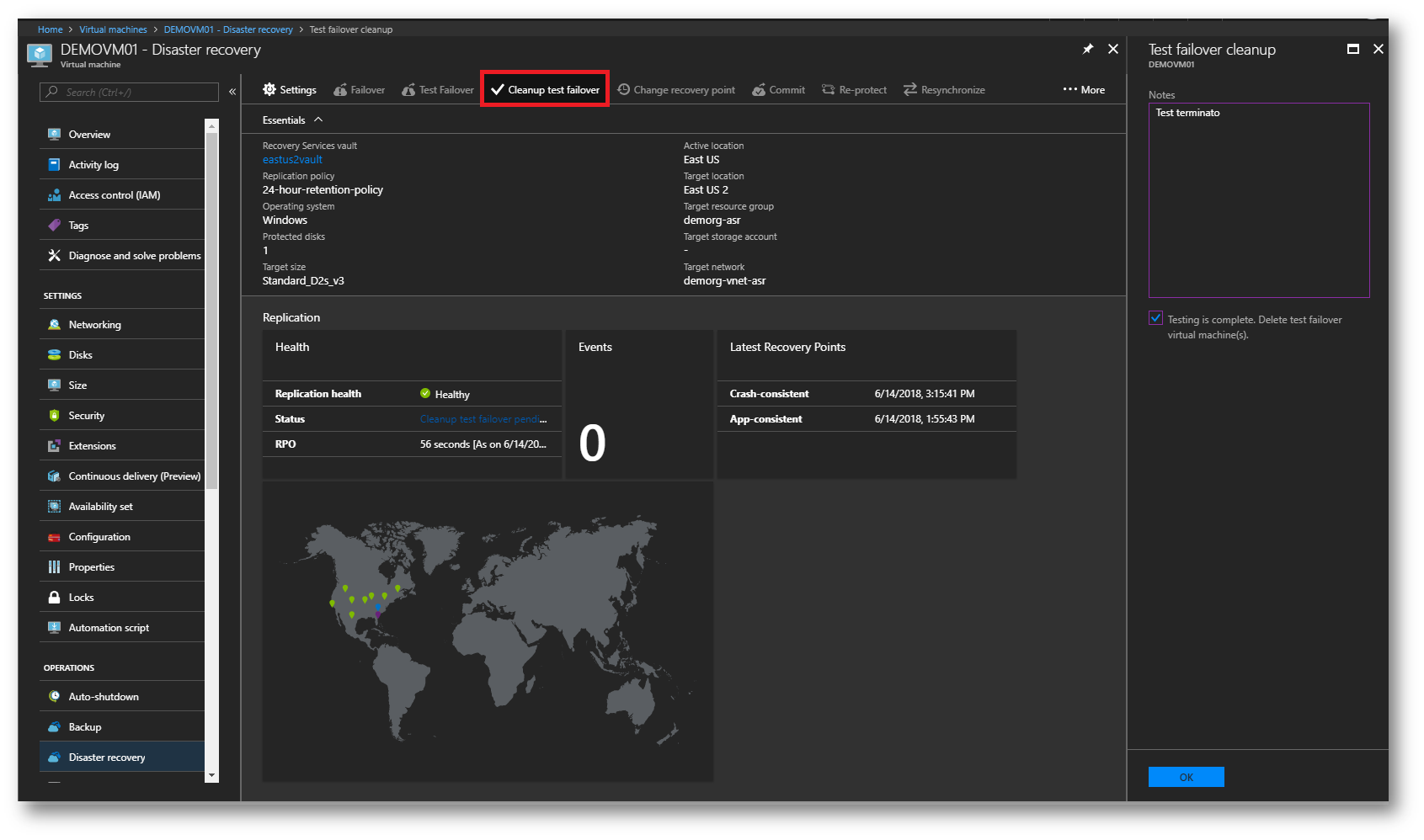This screenshot has height=840, width=1424.
Task: Click the Continuous delivery (Preview) icon
Action: point(54,476)
